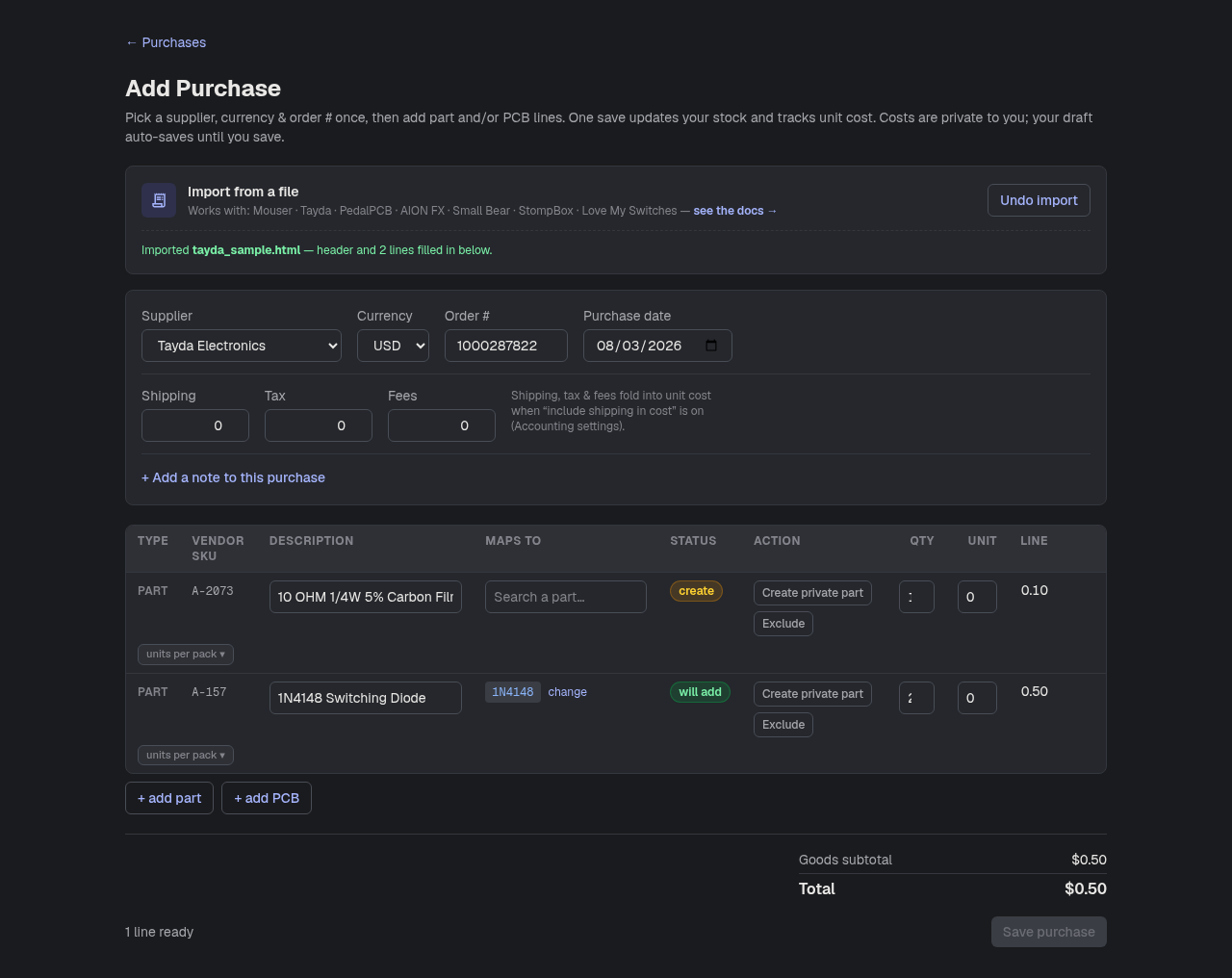
Task: Edit the 1N4148 Switching Diode description
Action: point(366,698)
